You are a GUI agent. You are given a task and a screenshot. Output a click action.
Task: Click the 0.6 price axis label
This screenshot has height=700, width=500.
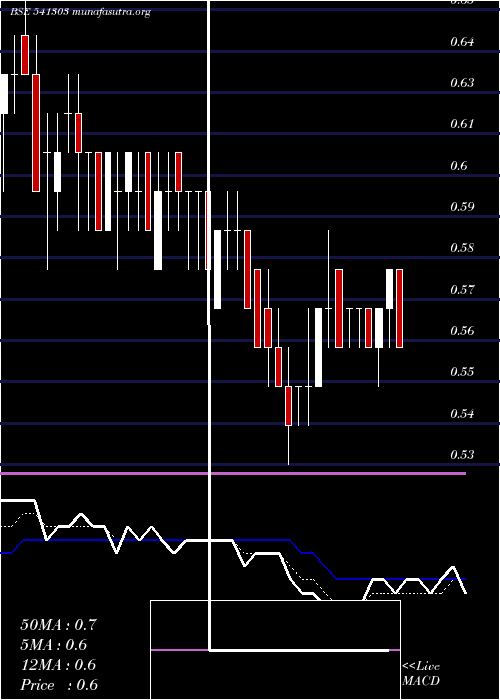click(x=458, y=166)
